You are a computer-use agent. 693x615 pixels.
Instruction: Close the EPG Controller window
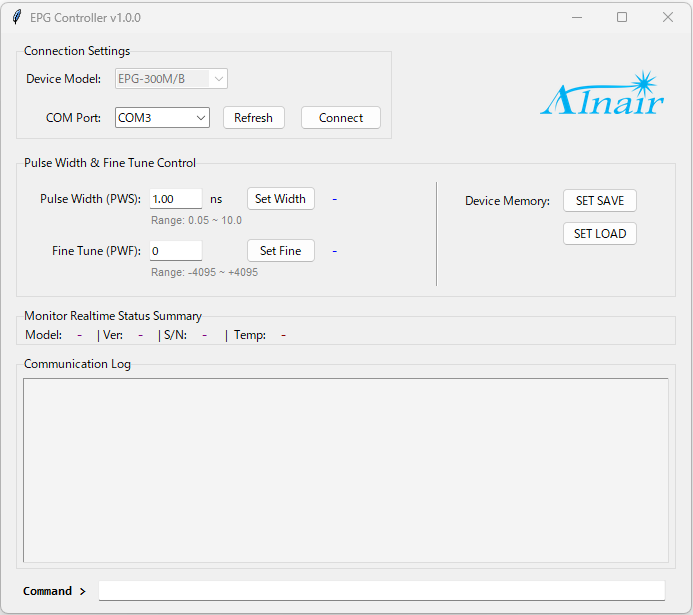pos(668,18)
